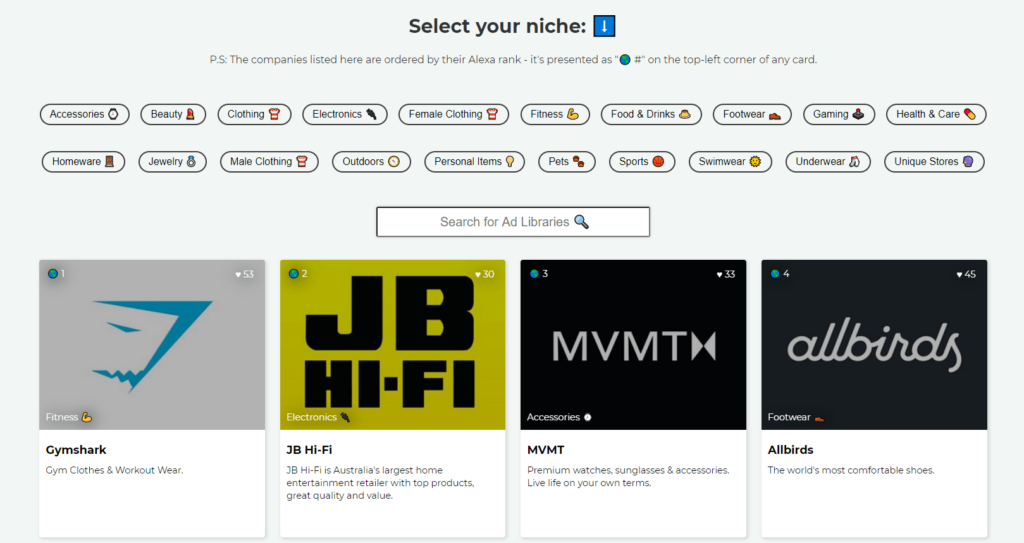This screenshot has width=1024, height=543.
Task: Filter by the Jewelry niche
Action: [172, 161]
